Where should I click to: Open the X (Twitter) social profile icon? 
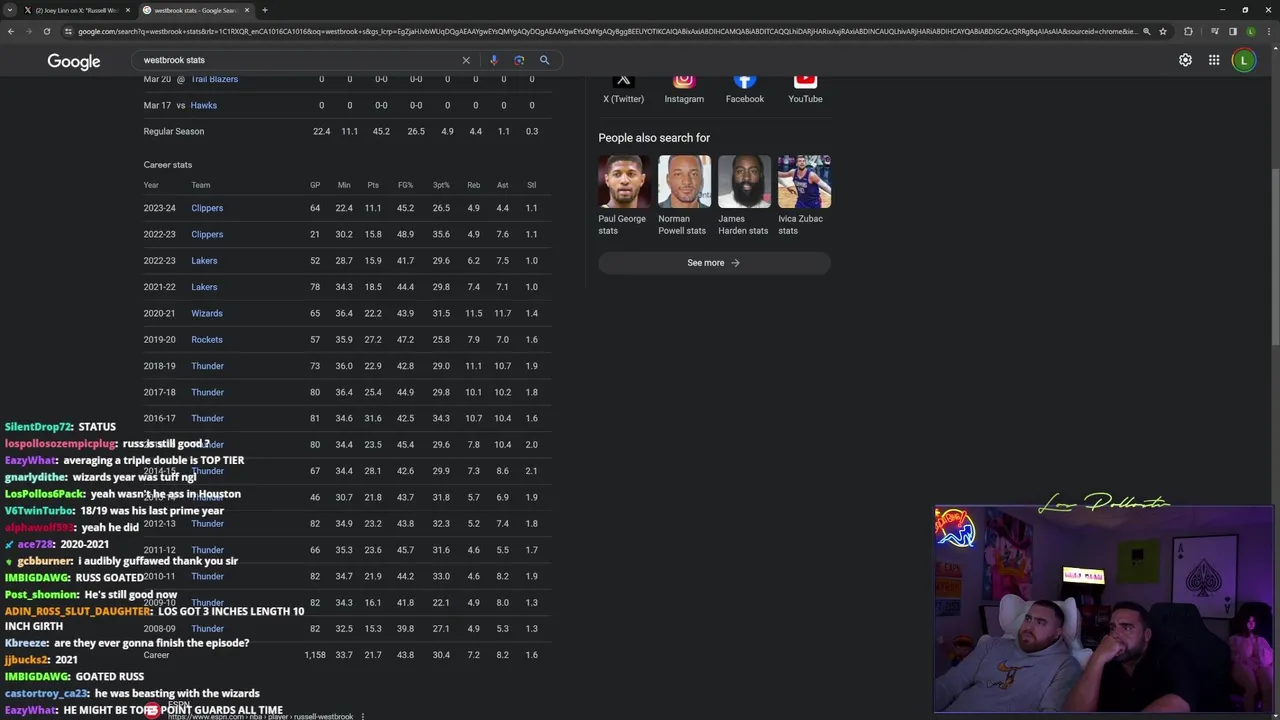point(623,80)
